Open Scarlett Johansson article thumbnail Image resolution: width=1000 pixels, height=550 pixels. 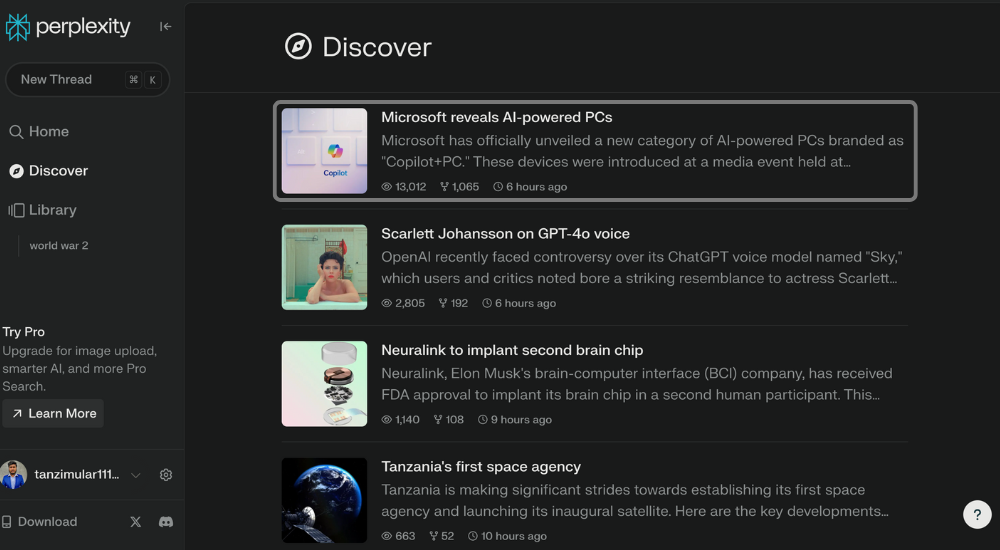pos(325,267)
